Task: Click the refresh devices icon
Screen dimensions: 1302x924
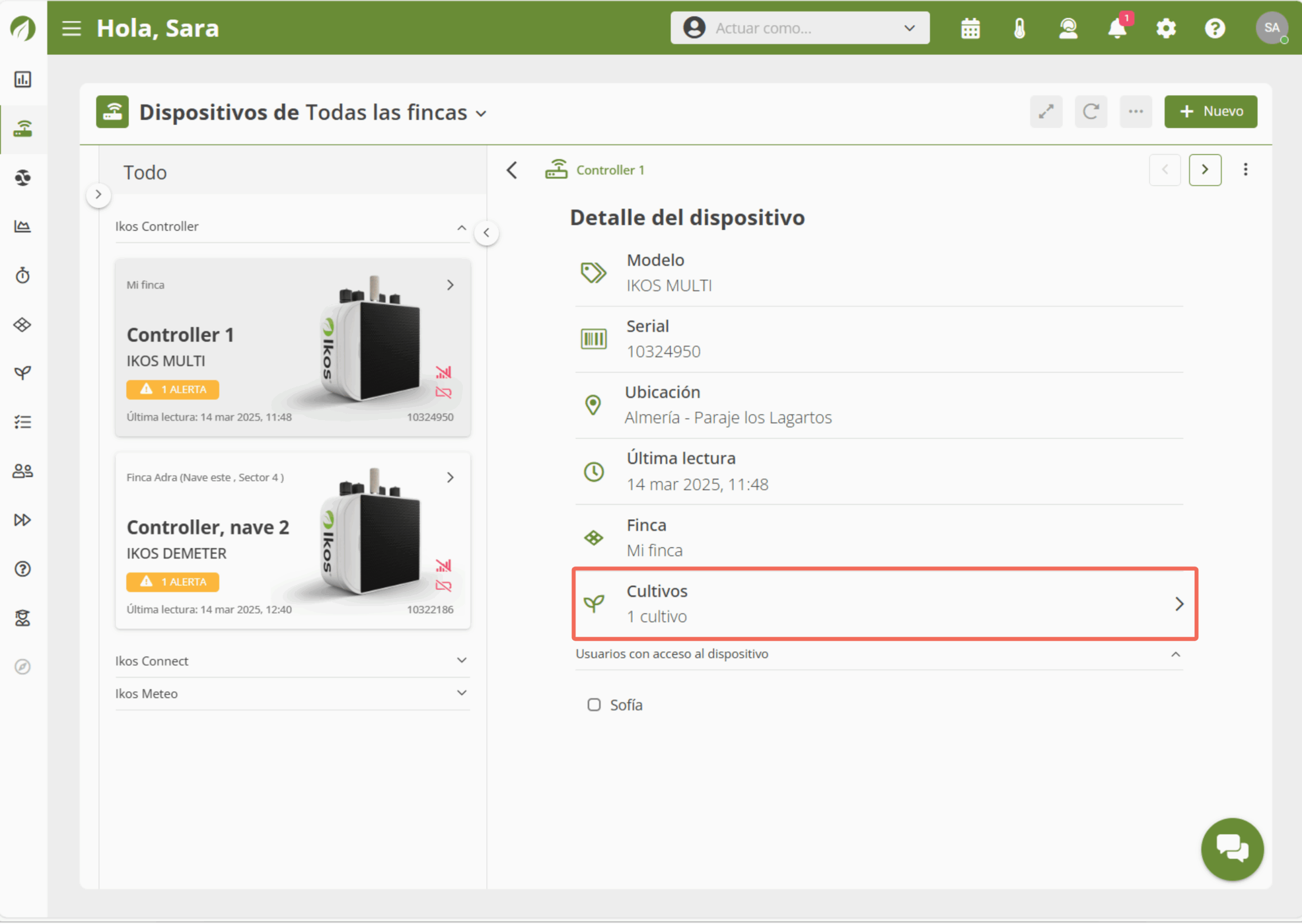Action: (1090, 111)
